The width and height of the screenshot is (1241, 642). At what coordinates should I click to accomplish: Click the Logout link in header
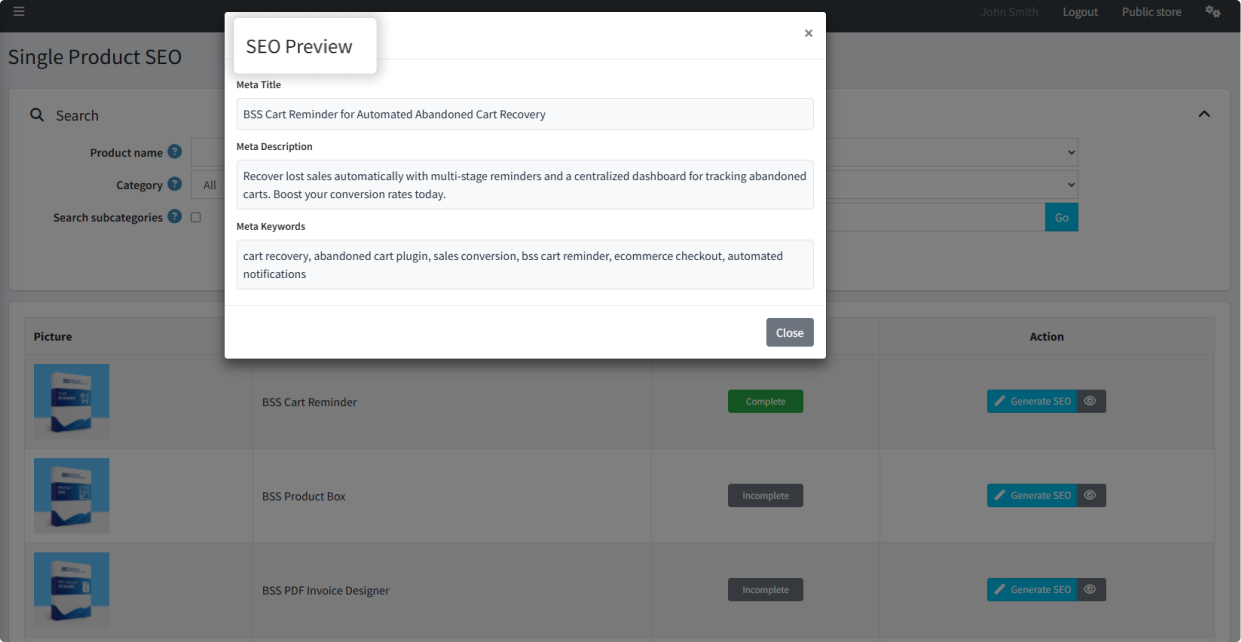point(1080,12)
